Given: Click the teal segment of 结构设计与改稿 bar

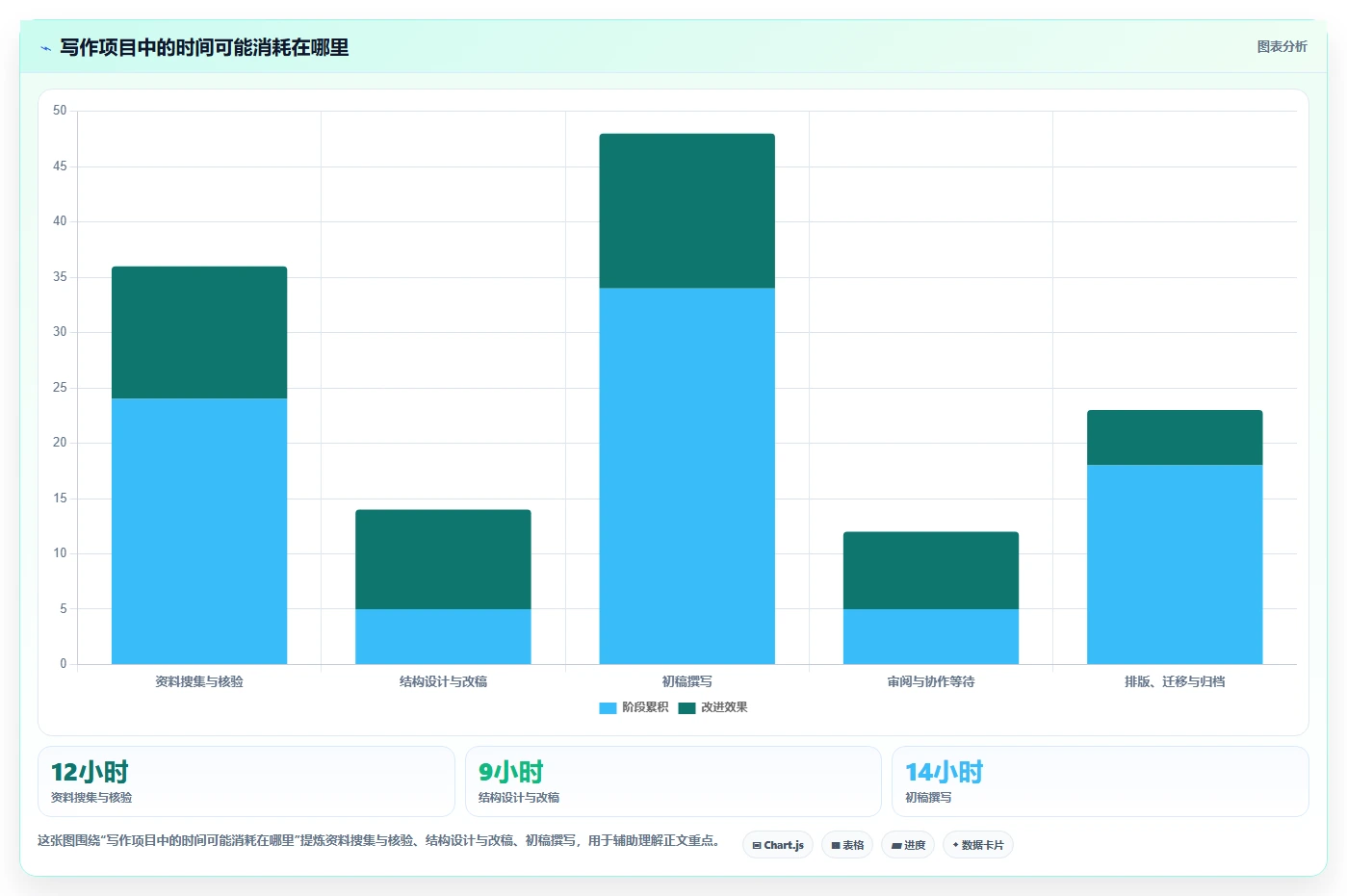Looking at the screenshot, I should coord(443,559).
